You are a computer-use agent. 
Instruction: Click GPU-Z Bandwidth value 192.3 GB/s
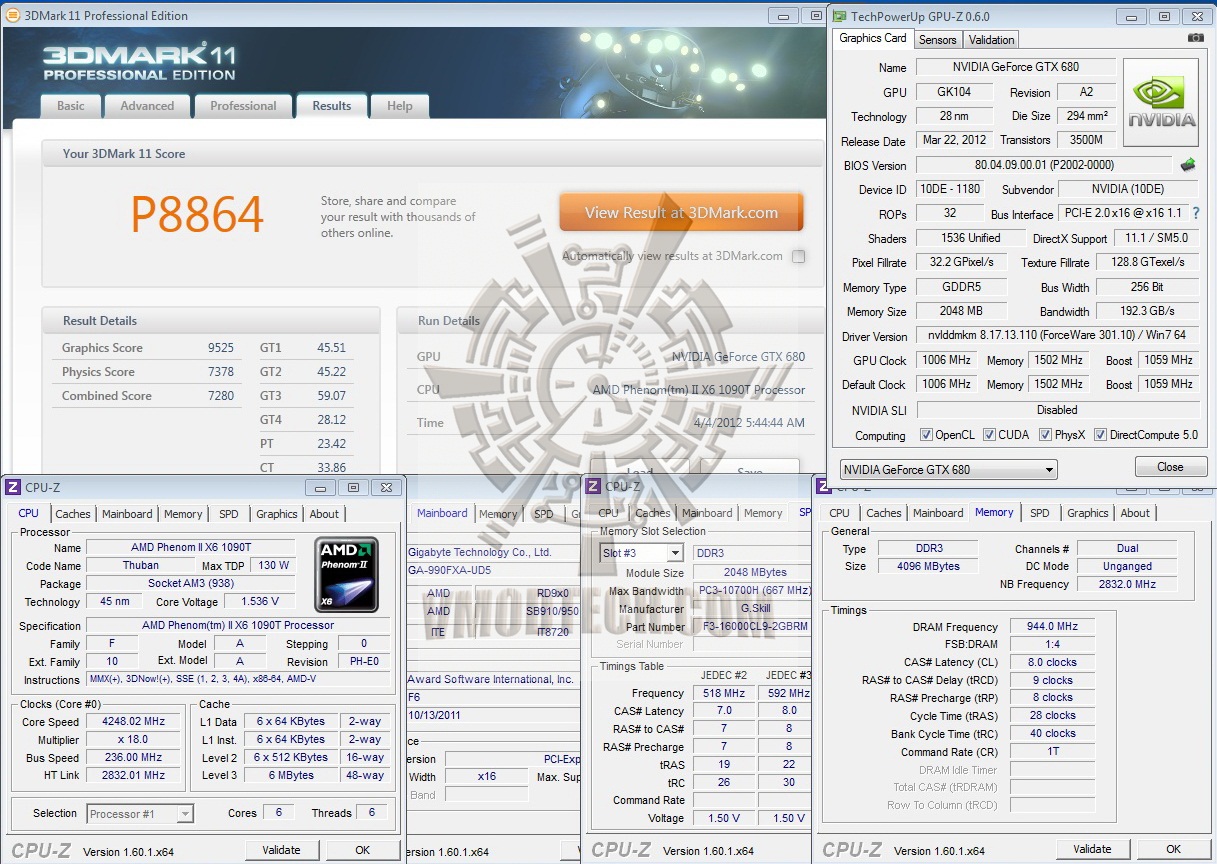click(x=1148, y=311)
